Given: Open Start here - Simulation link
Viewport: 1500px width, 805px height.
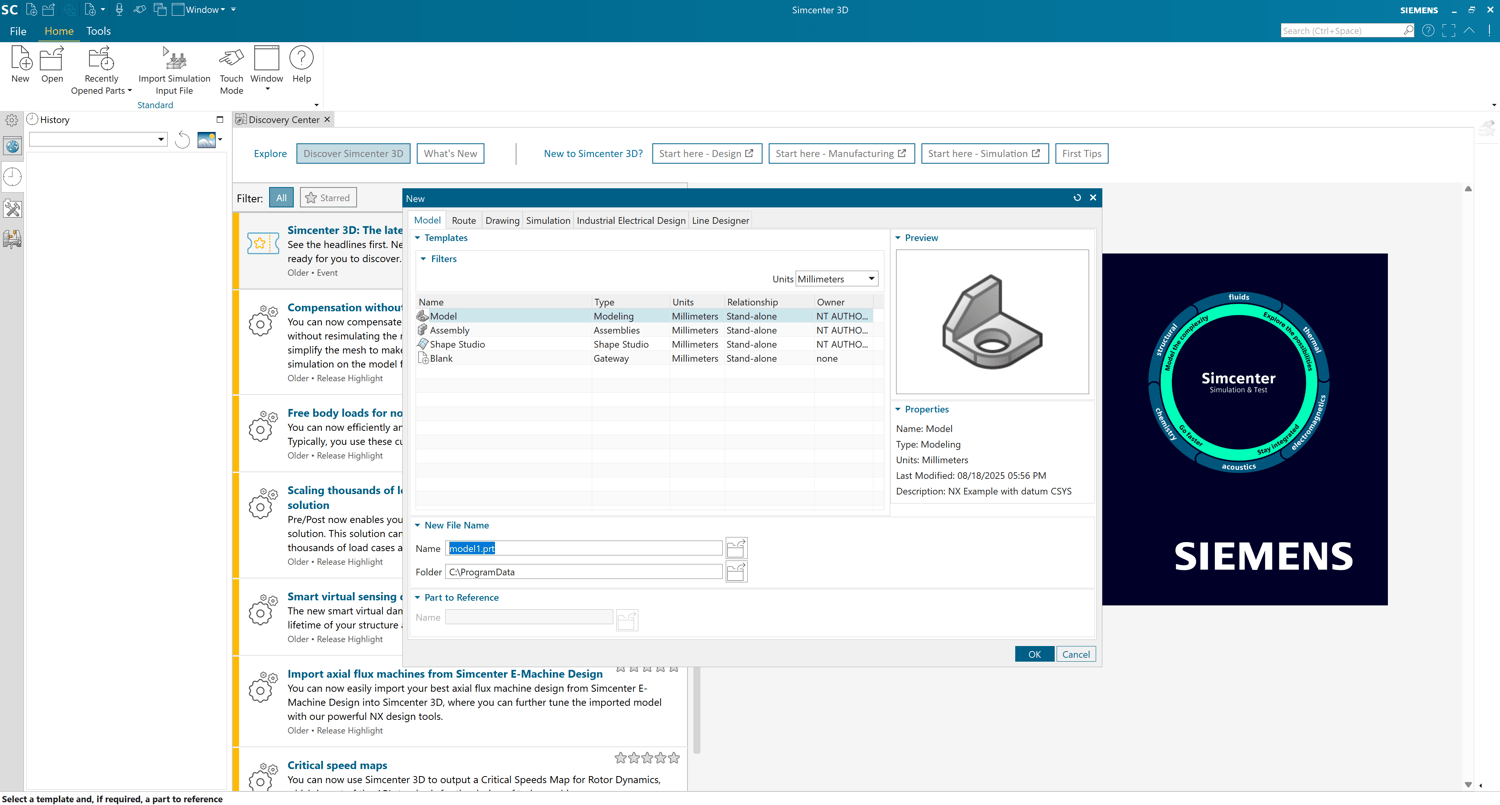Looking at the screenshot, I should [x=984, y=153].
